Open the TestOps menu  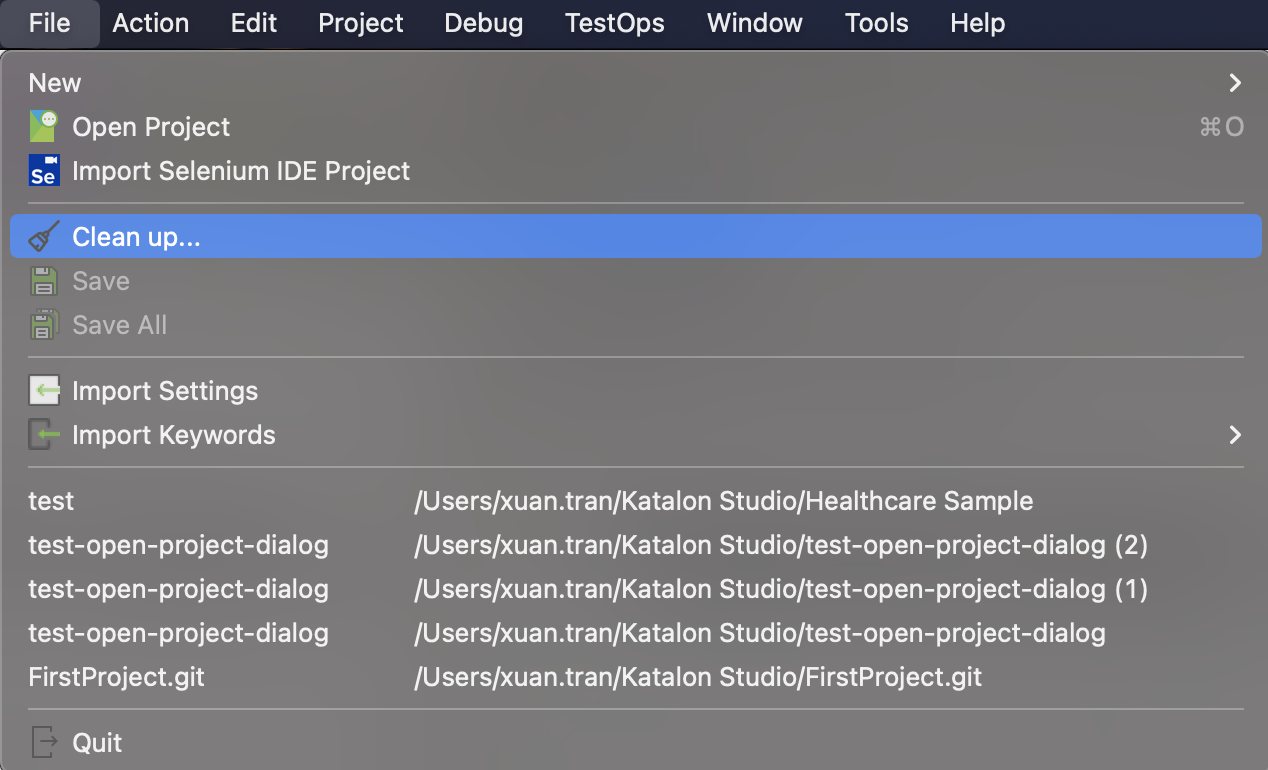614,23
